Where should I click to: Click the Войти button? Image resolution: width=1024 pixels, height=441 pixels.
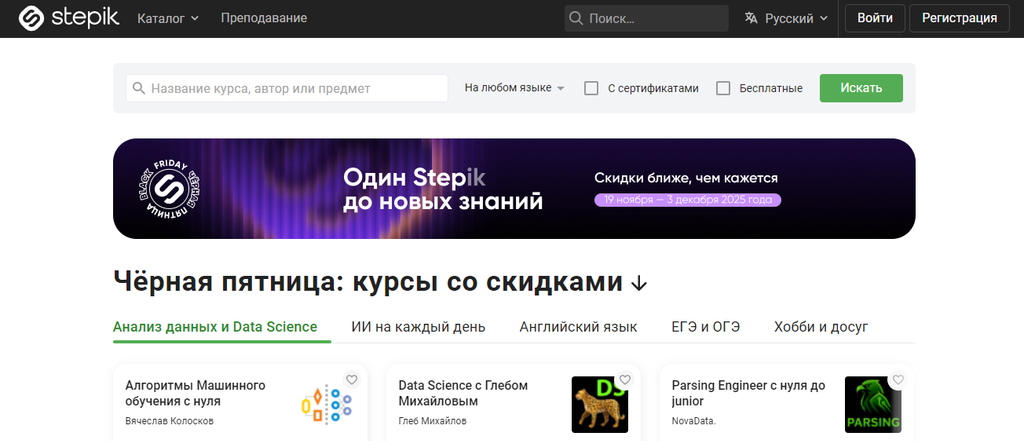pyautogui.click(x=875, y=18)
